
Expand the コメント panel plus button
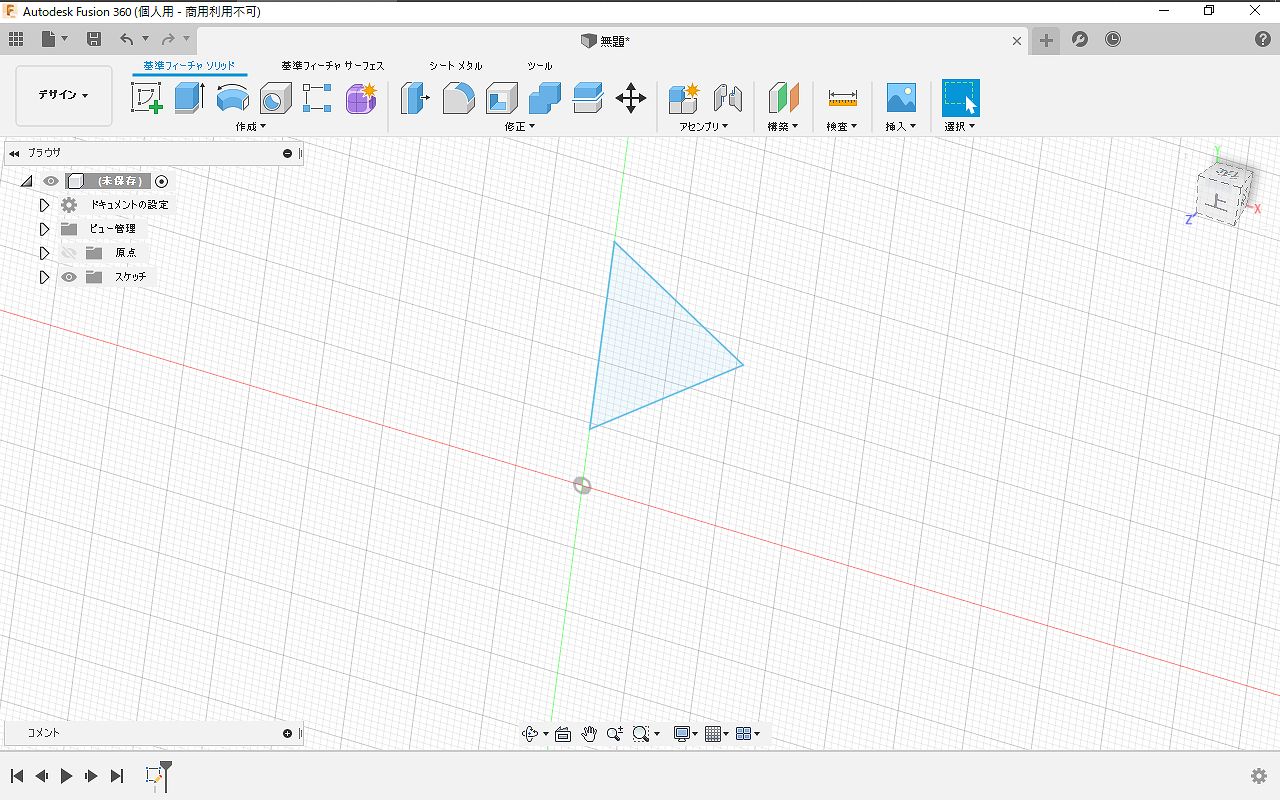tap(288, 733)
